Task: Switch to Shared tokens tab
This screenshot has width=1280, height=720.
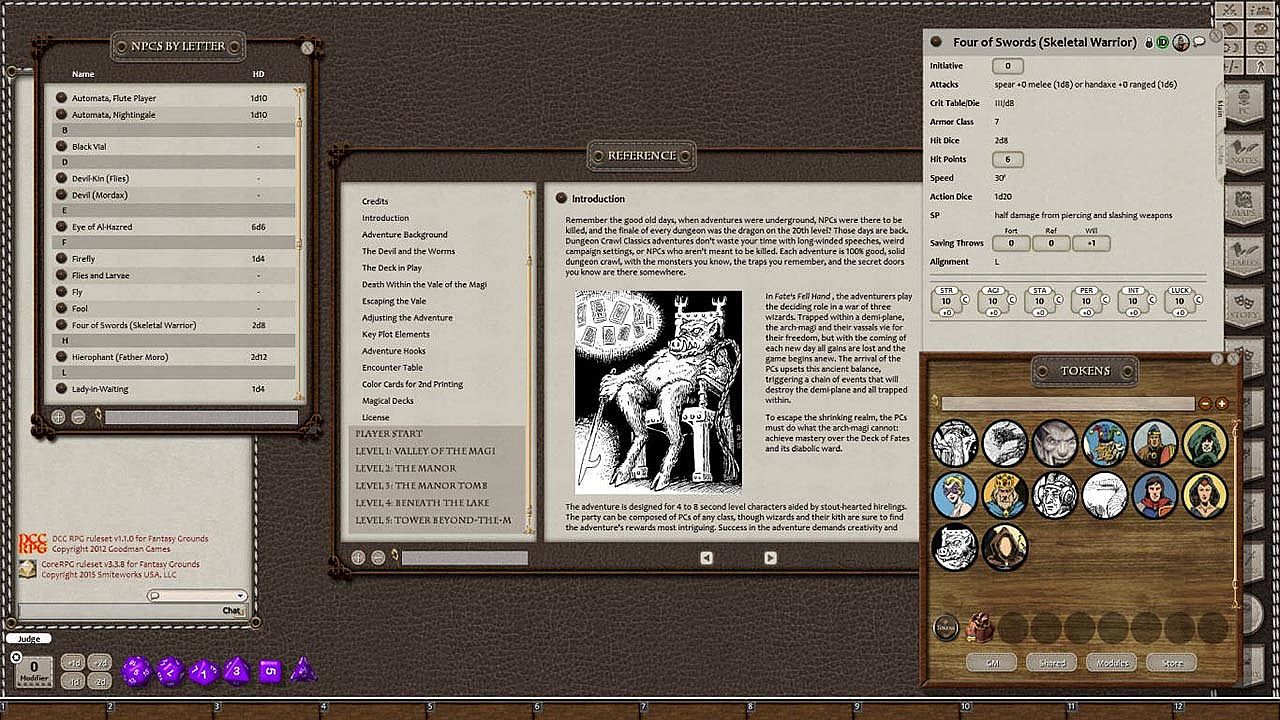Action: tap(1052, 662)
